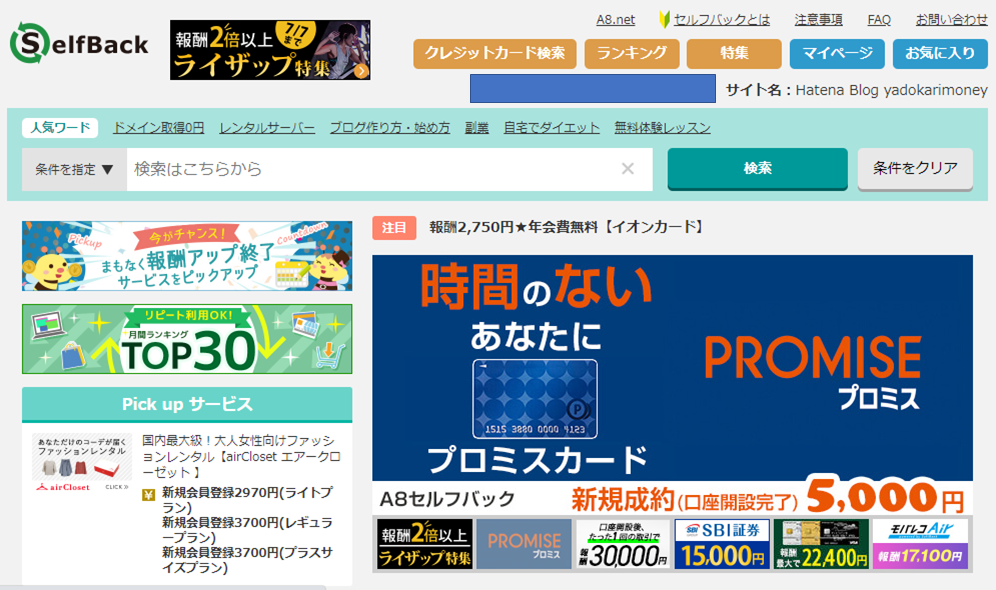Open the ランキング menu button
Image resolution: width=996 pixels, height=590 pixels.
click(x=632, y=53)
